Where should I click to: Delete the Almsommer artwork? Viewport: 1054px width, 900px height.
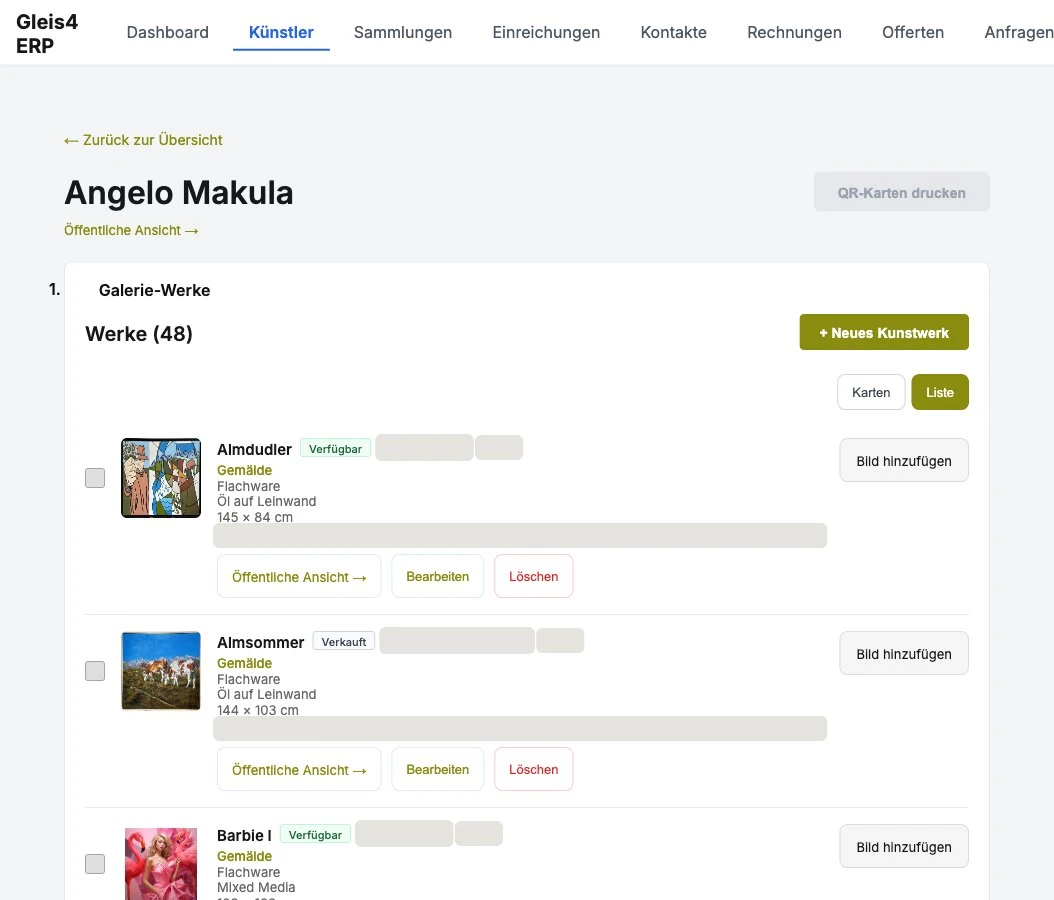(534, 770)
